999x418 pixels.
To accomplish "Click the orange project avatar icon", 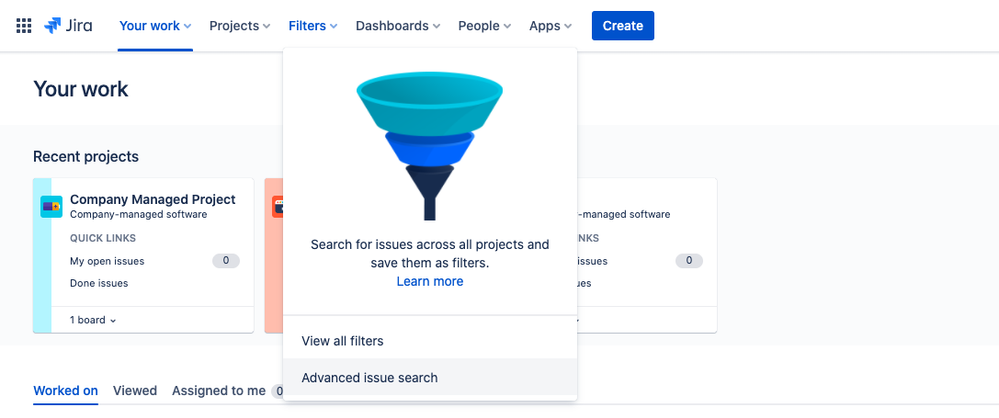I will tap(278, 206).
